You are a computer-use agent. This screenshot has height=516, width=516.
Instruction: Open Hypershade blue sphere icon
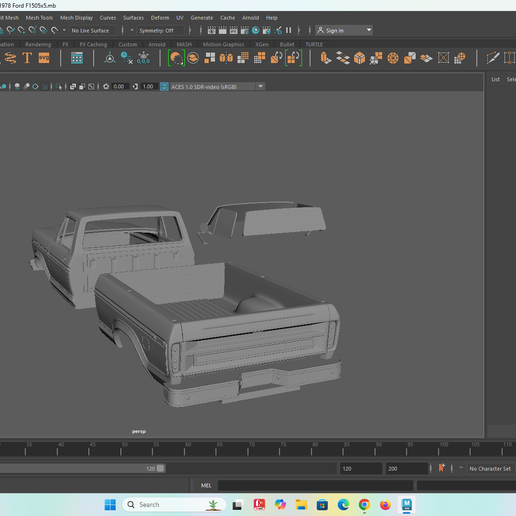256,30
